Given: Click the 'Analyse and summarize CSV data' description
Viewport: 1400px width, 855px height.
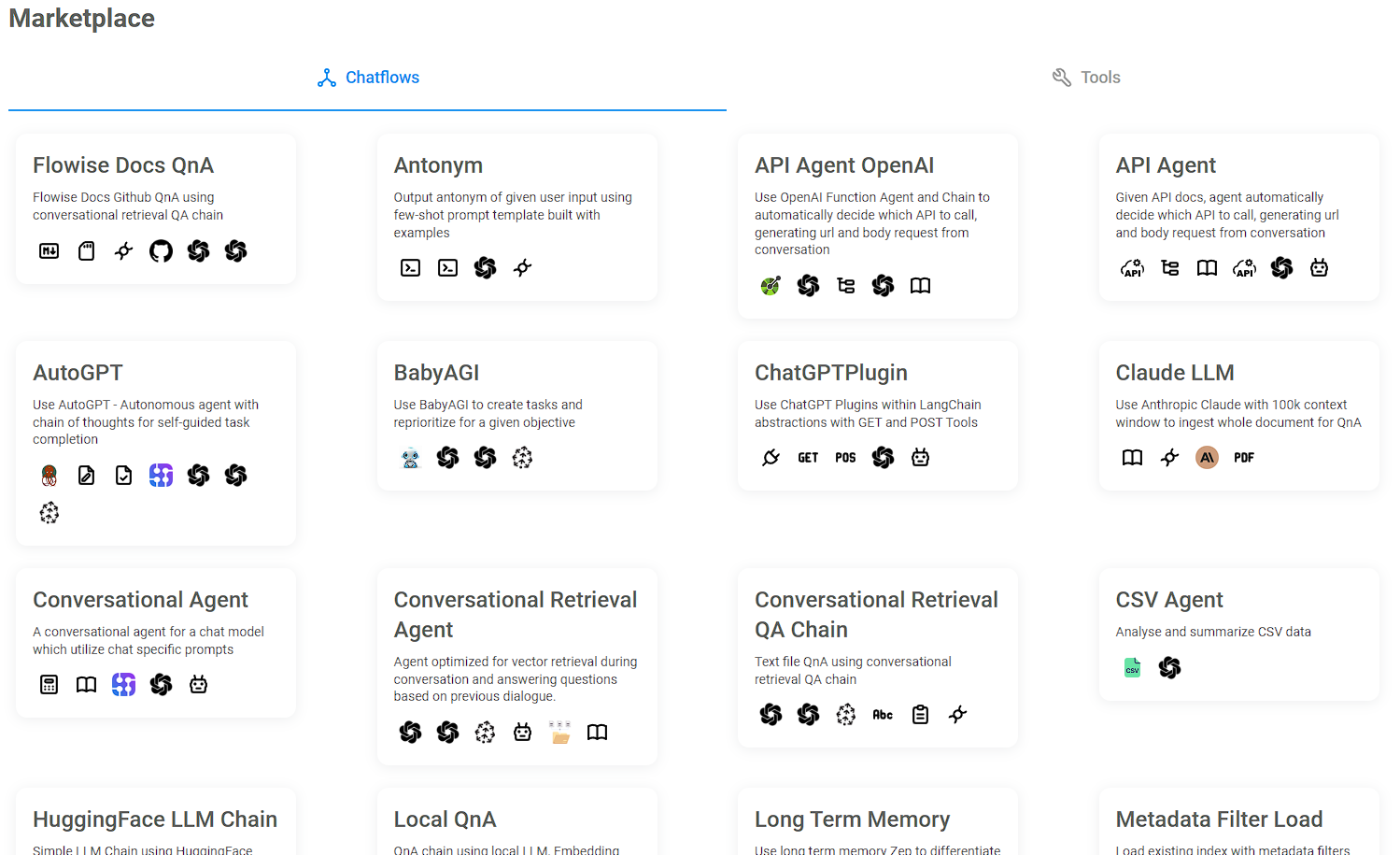Looking at the screenshot, I should 1213,632.
